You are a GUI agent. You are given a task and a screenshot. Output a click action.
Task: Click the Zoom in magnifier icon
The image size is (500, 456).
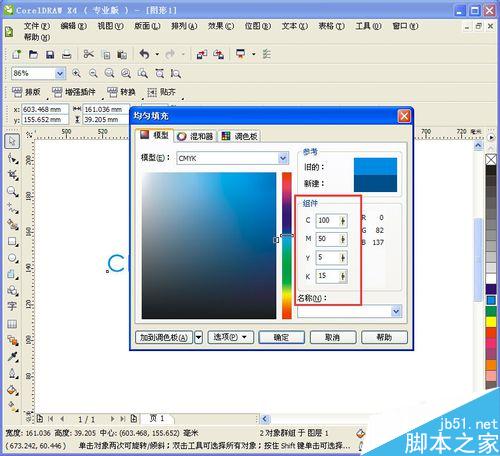[x=76, y=73]
